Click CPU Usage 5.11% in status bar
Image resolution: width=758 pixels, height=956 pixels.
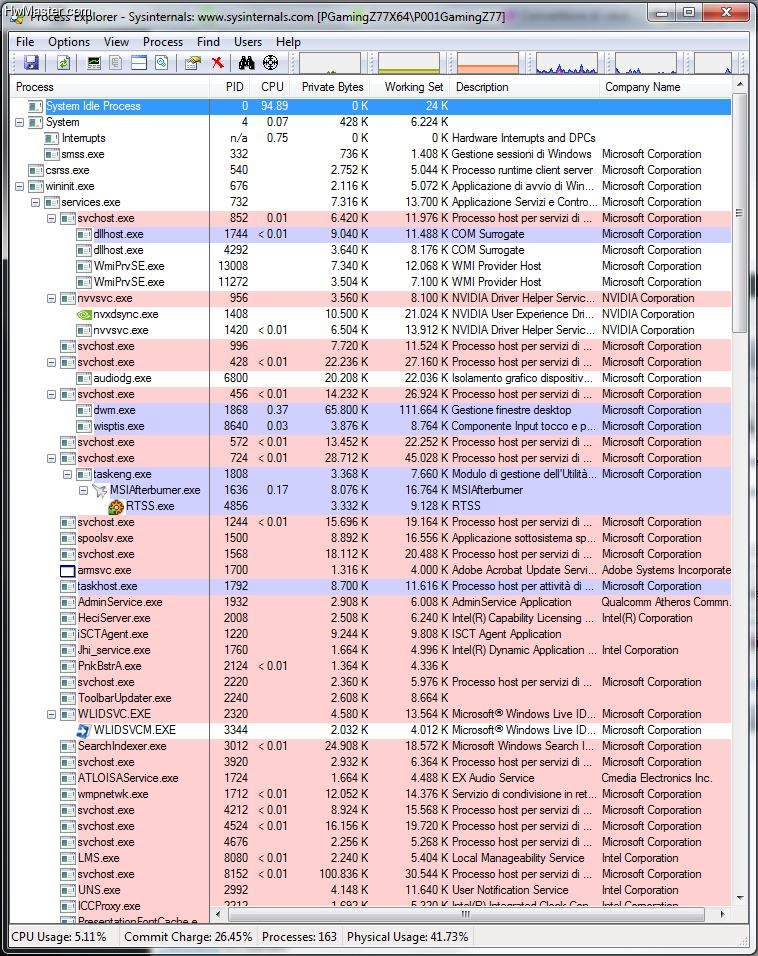pyautogui.click(x=59, y=937)
